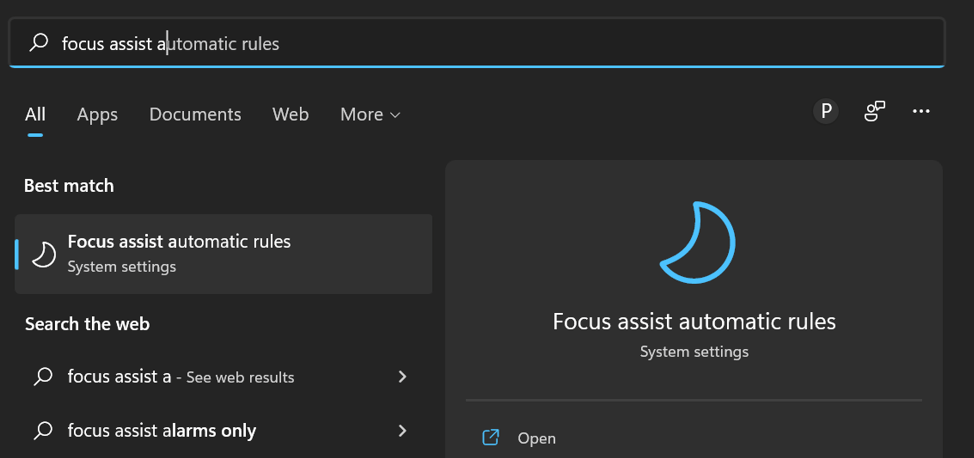The height and width of the screenshot is (458, 974).
Task: Expand arrow for 'focus assist a' result
Action: click(x=403, y=377)
